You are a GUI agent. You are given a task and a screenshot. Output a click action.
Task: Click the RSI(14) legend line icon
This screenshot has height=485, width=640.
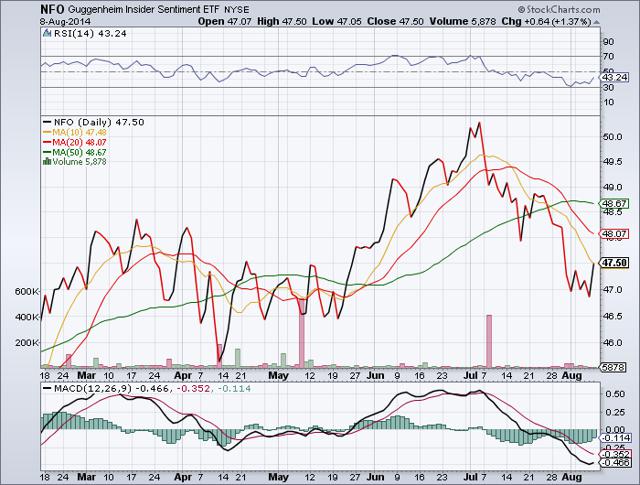pos(48,33)
